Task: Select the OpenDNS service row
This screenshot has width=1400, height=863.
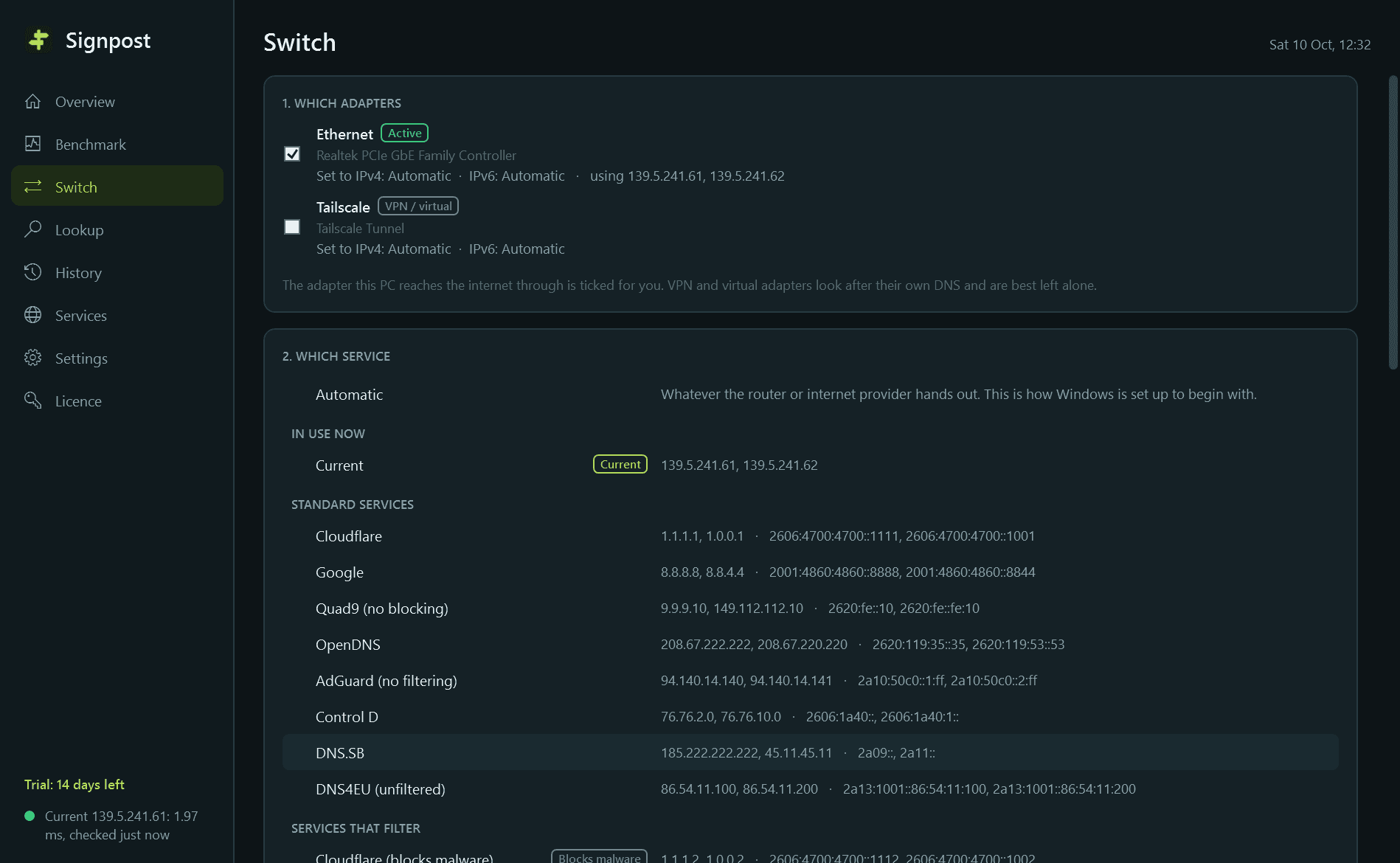Action: tap(810, 645)
